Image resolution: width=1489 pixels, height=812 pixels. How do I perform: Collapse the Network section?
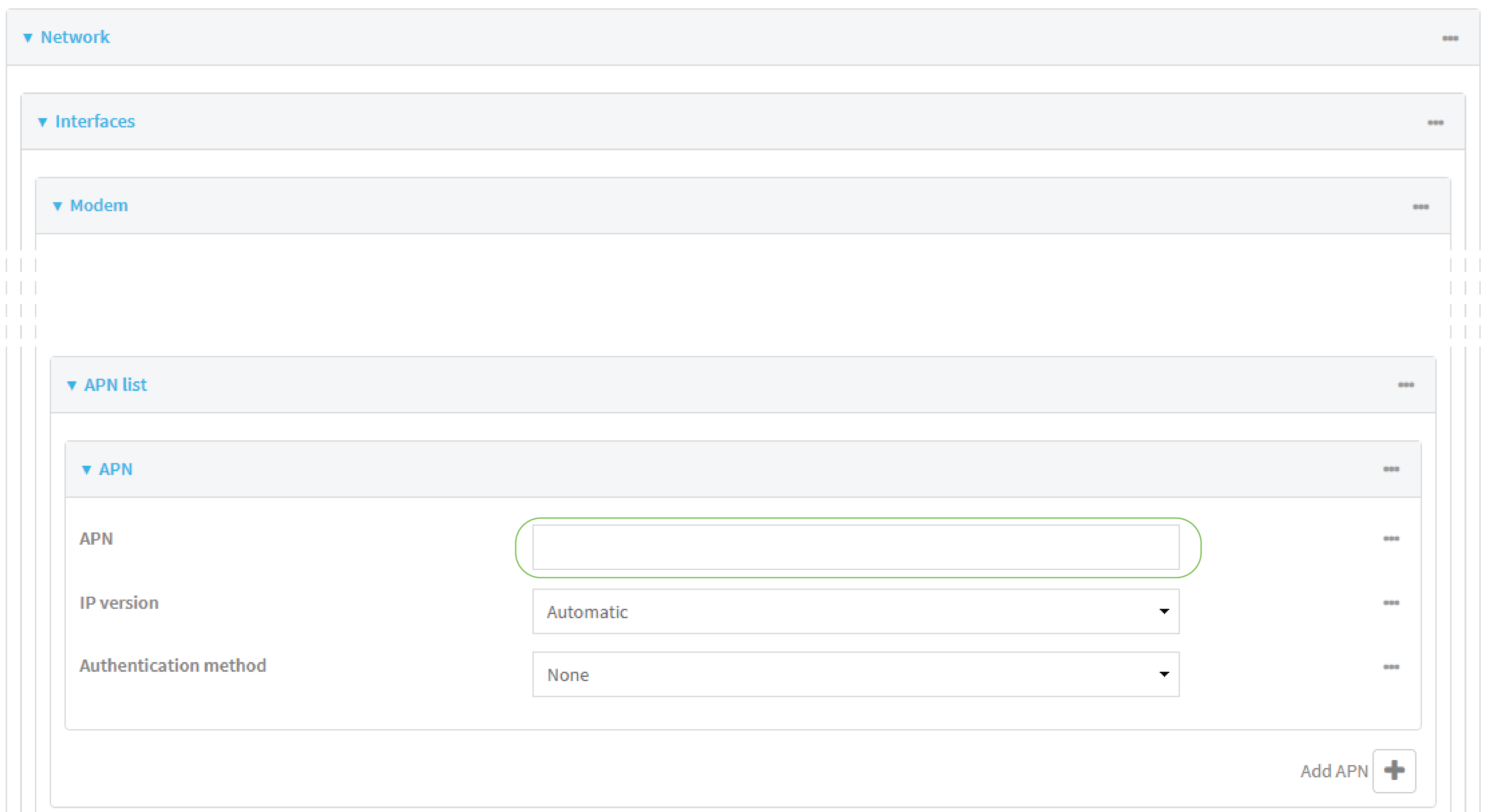27,37
